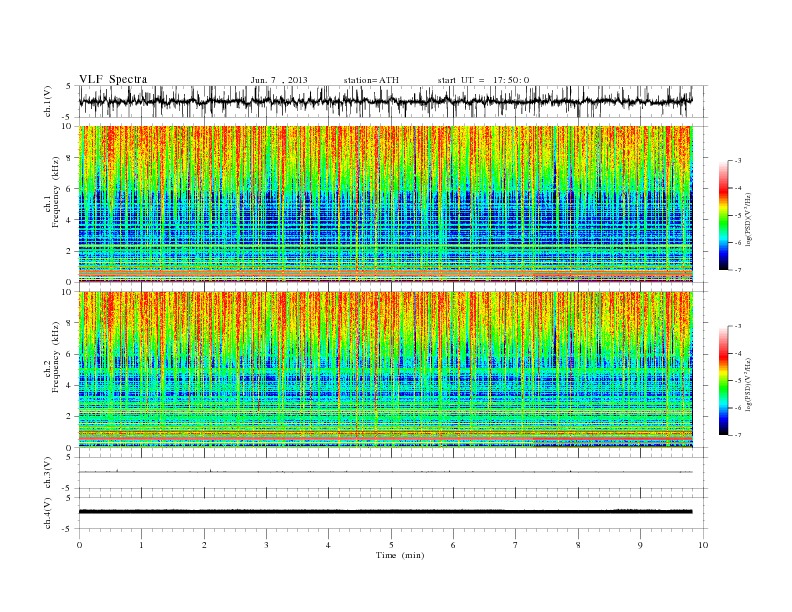Click the ch.4 voltage waveform trace
The image size is (792, 612).
coord(386,512)
